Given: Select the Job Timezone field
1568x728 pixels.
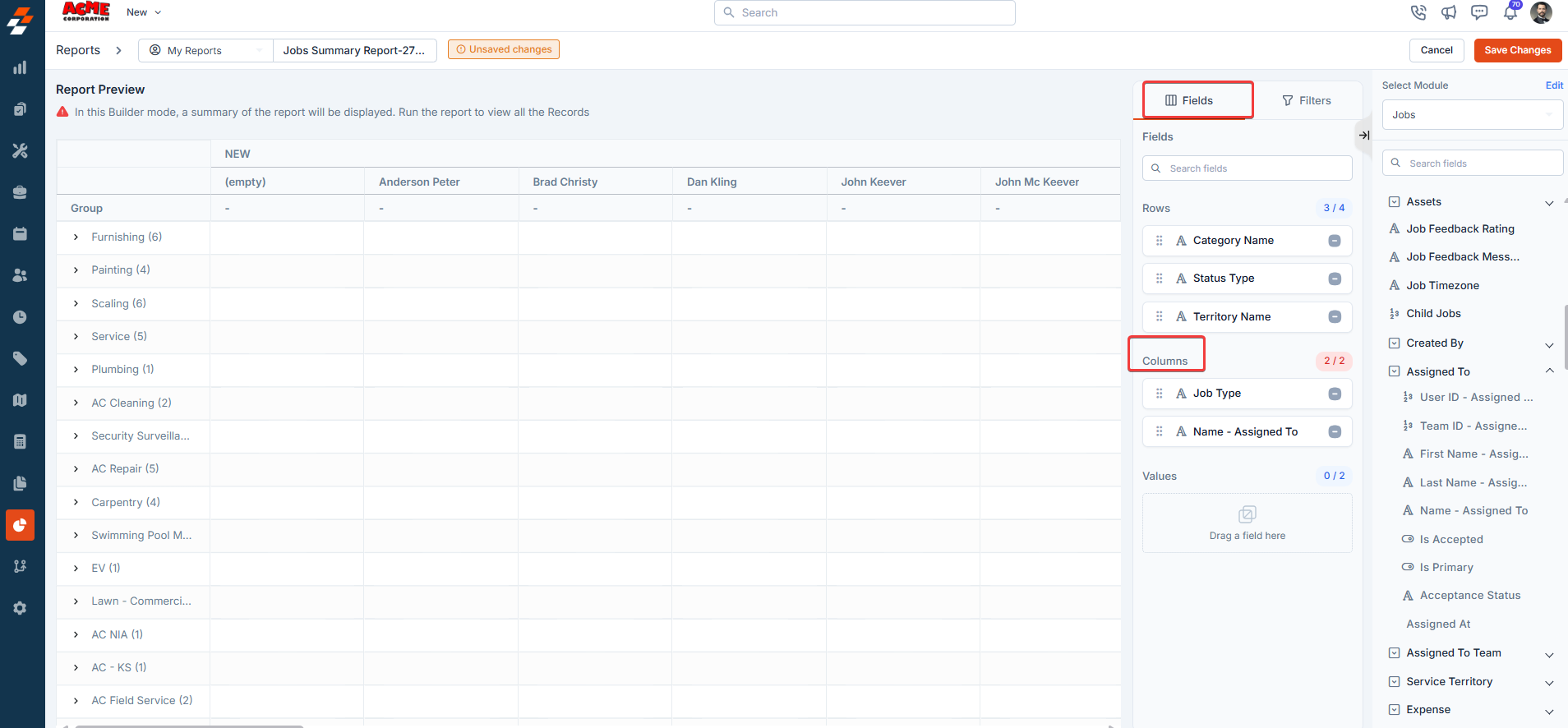Looking at the screenshot, I should [x=1442, y=286].
